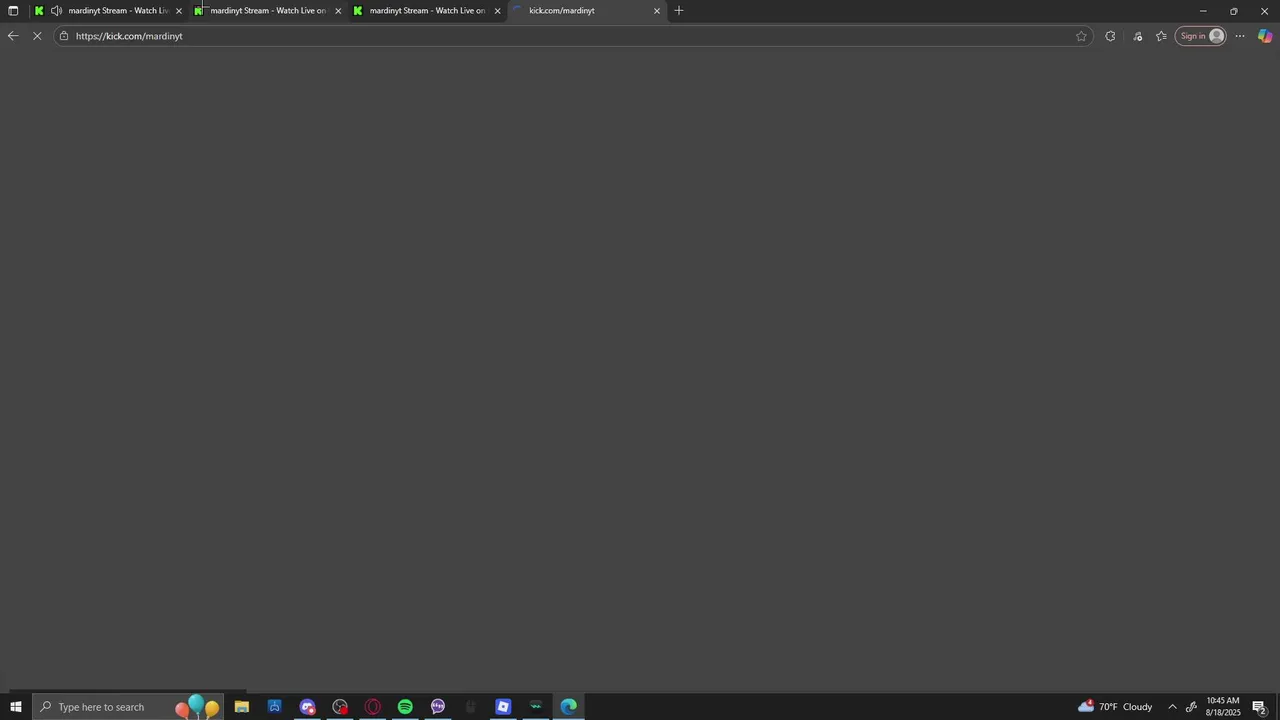
Task: Open the 70°F Cloudy weather widget
Action: (x=1115, y=707)
